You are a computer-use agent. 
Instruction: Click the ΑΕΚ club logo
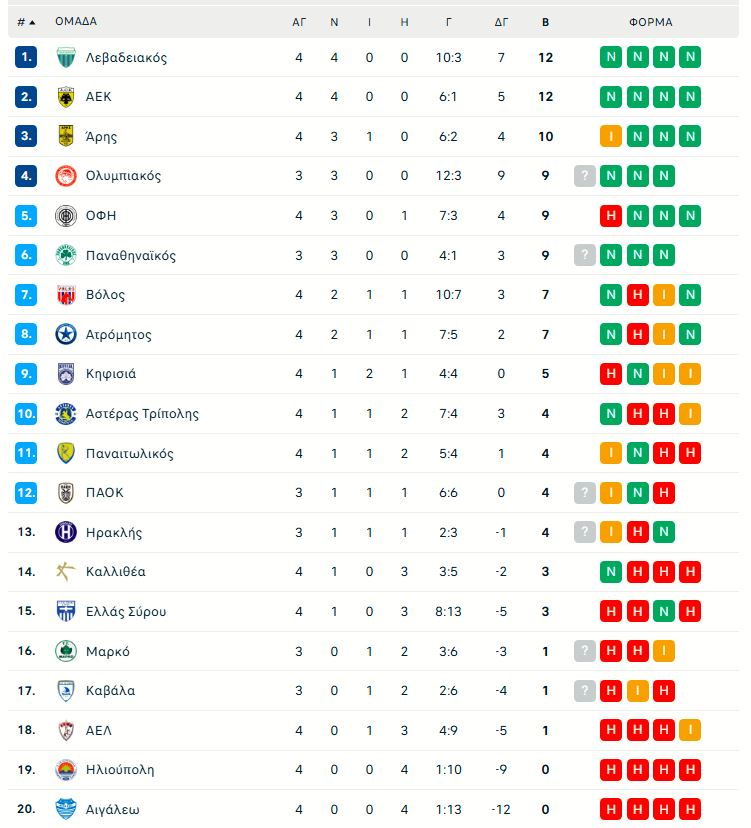[64, 97]
